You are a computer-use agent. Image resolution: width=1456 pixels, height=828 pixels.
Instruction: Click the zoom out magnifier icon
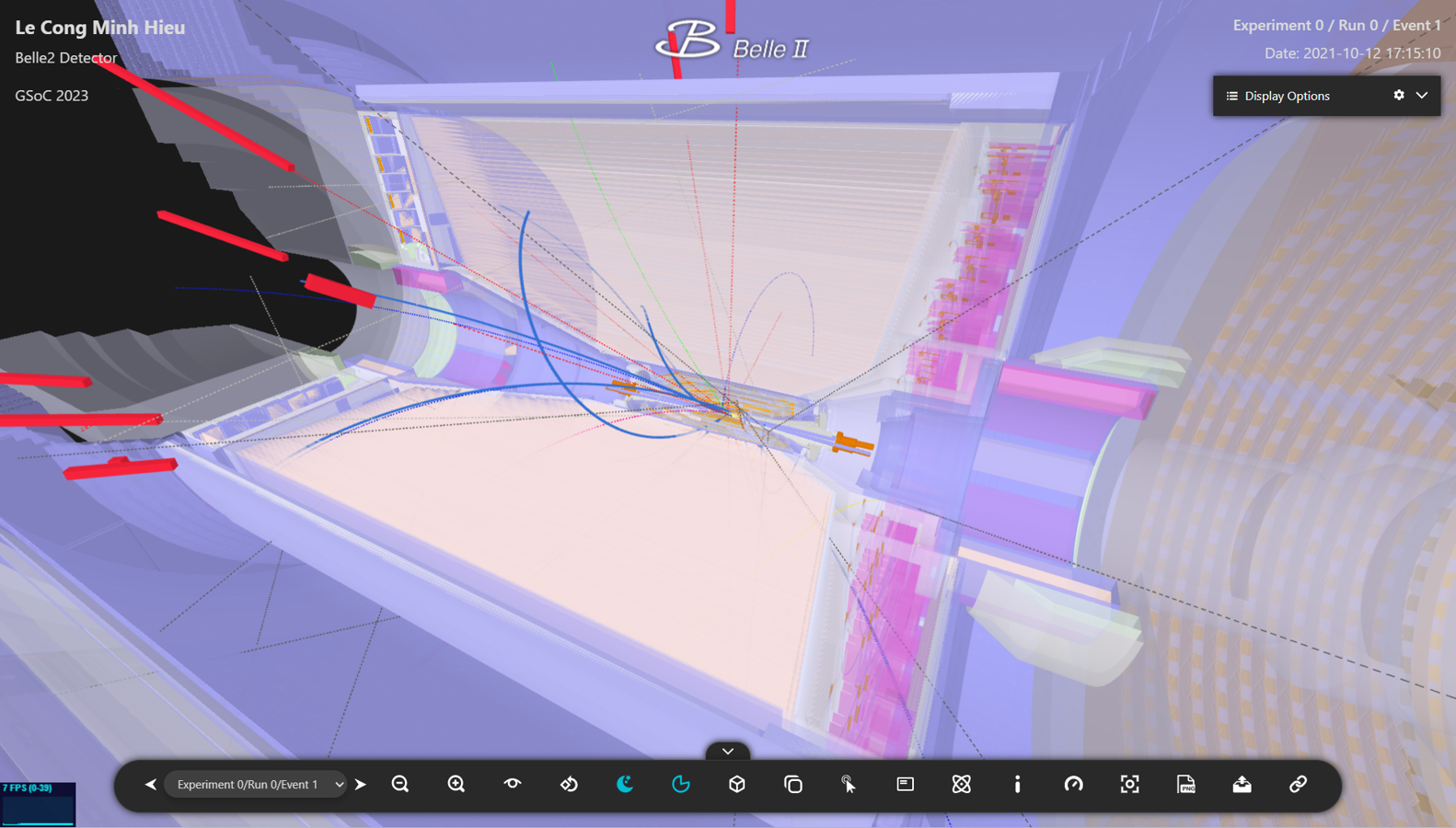pyautogui.click(x=400, y=784)
